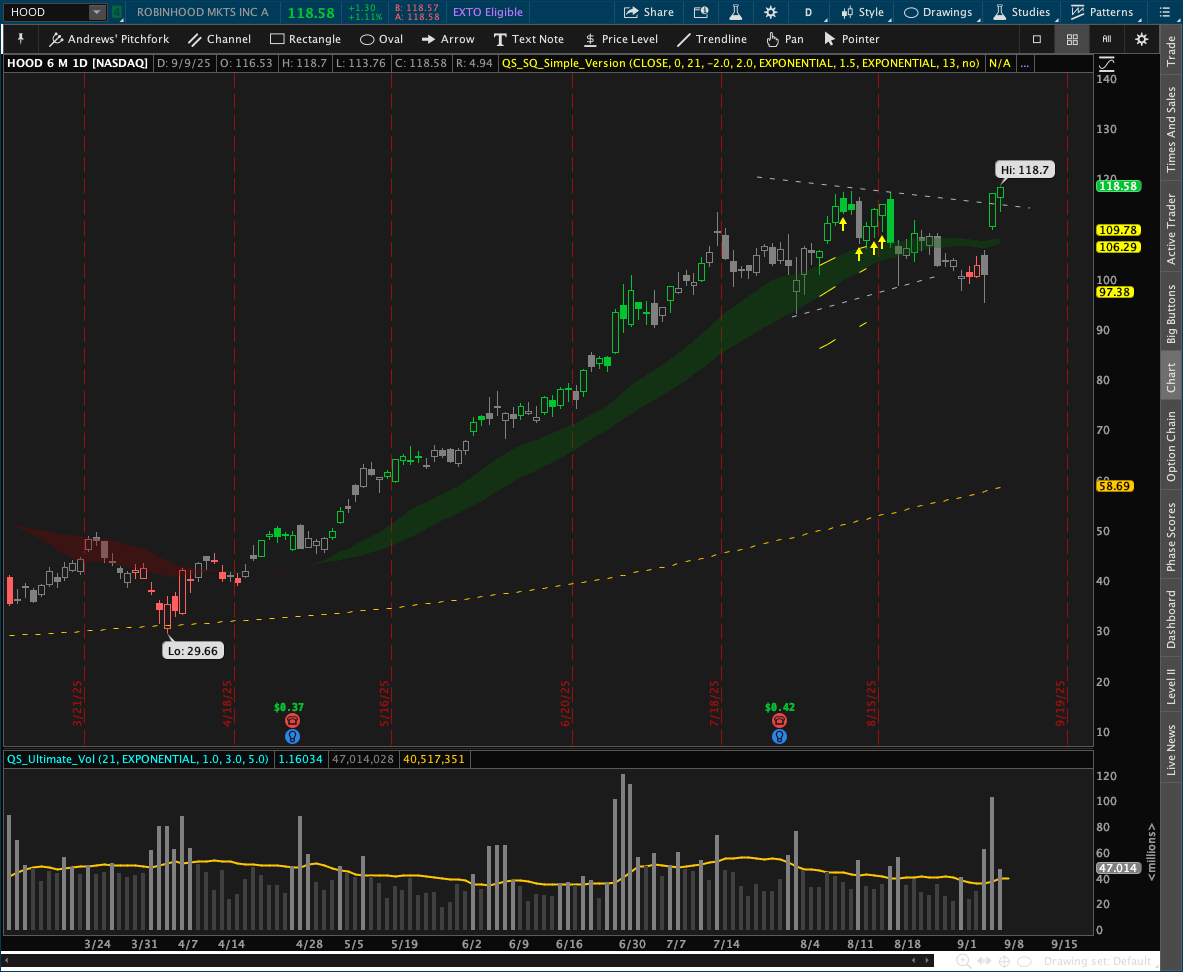1183x972 pixels.
Task: Open the Level II sidebar tab
Action: pyautogui.click(x=1171, y=686)
